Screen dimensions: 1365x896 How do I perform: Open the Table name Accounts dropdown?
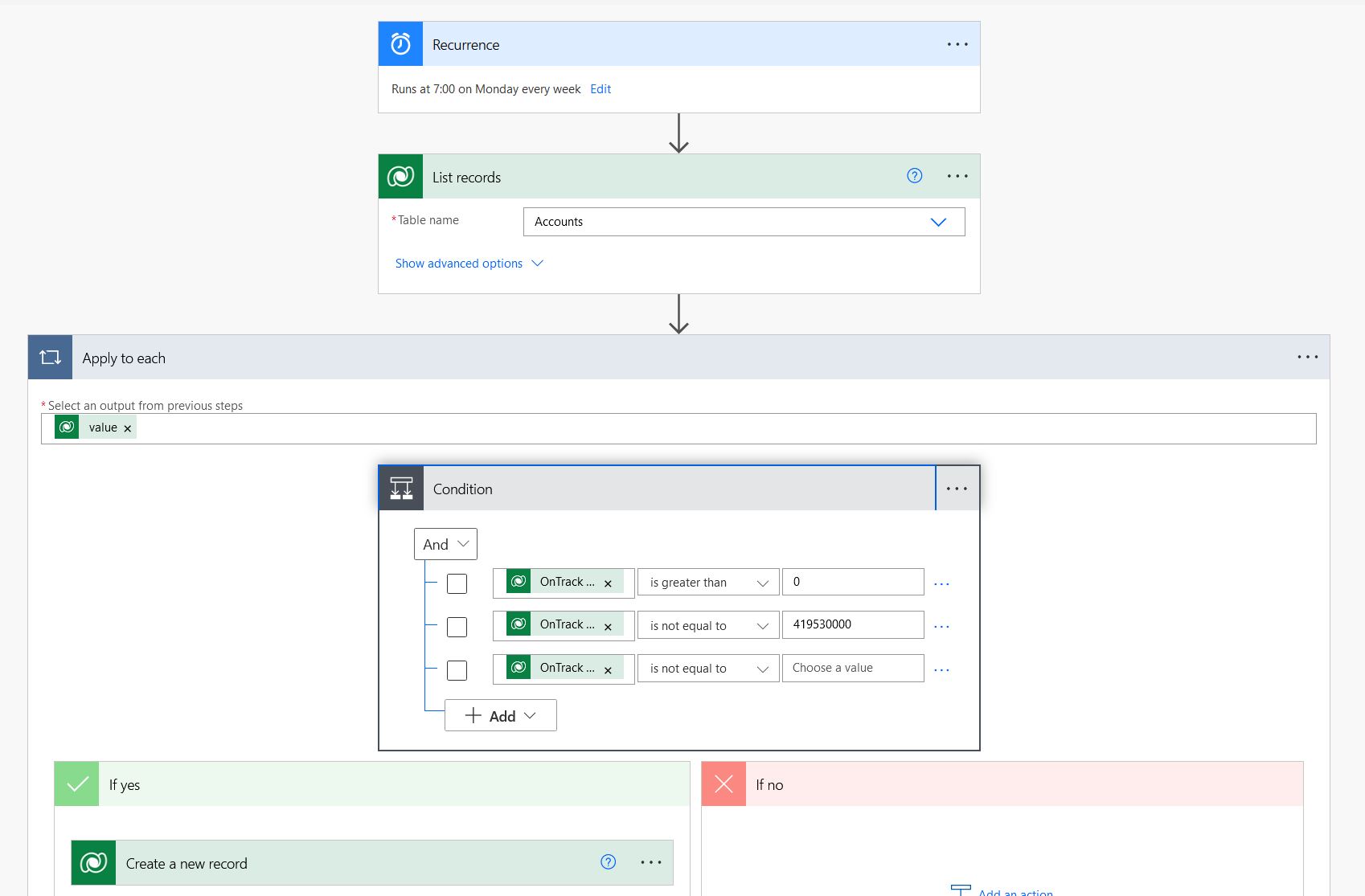pos(744,222)
